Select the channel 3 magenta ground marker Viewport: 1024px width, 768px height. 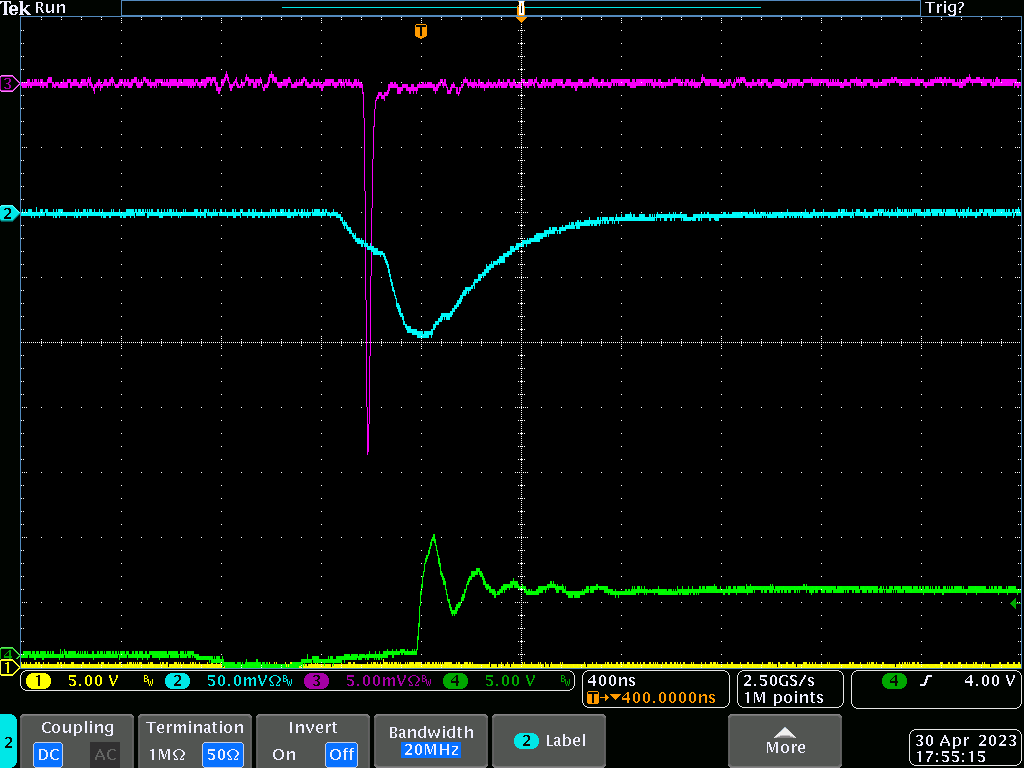tap(8, 84)
